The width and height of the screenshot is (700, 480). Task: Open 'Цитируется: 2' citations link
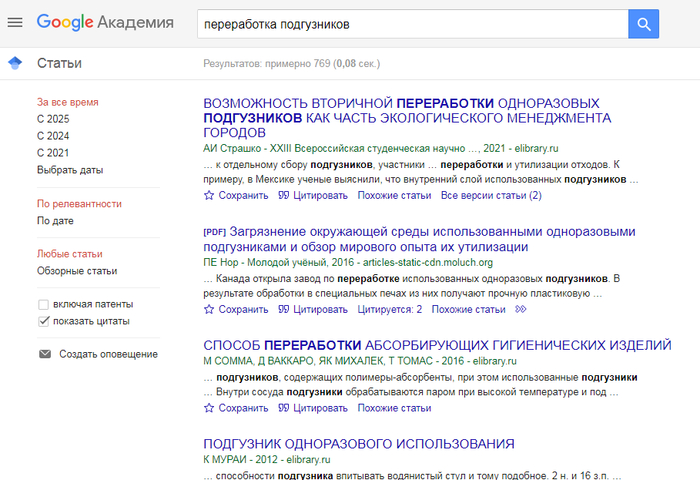click(x=390, y=310)
